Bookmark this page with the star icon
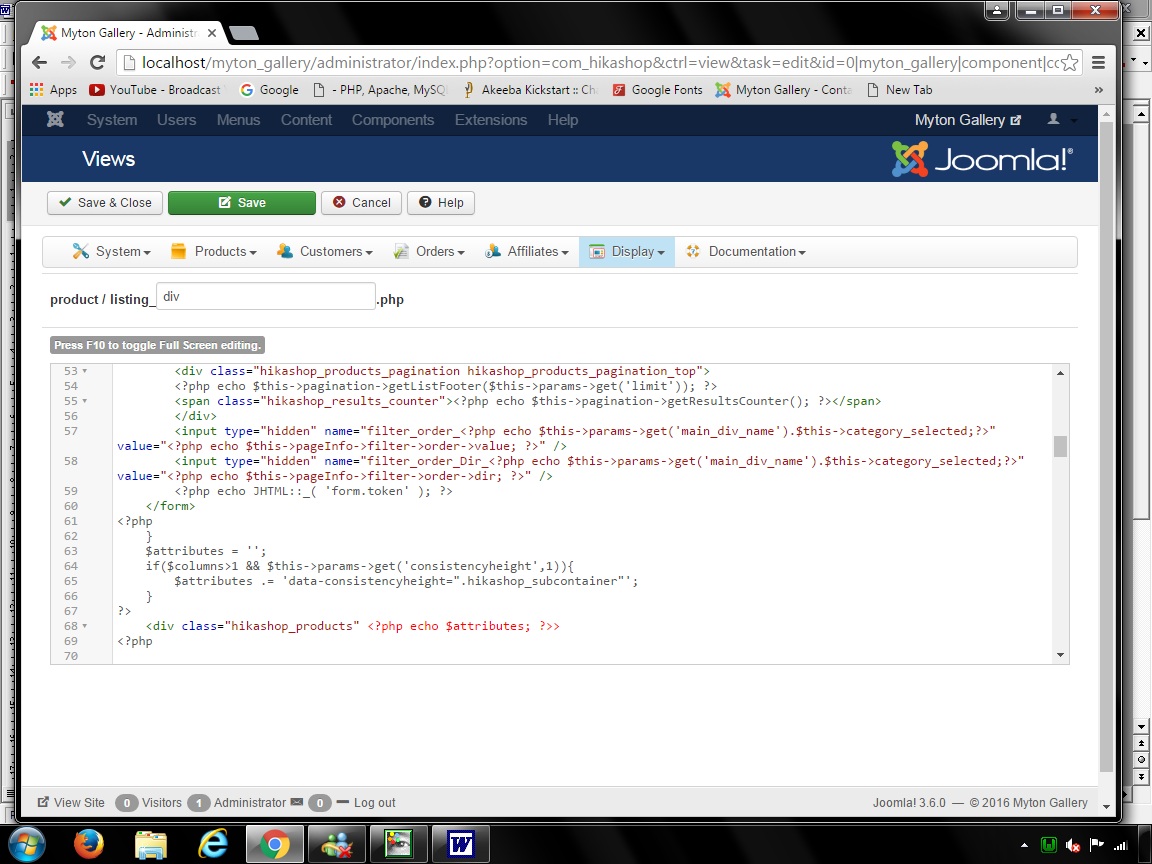The image size is (1152, 864). [1069, 63]
